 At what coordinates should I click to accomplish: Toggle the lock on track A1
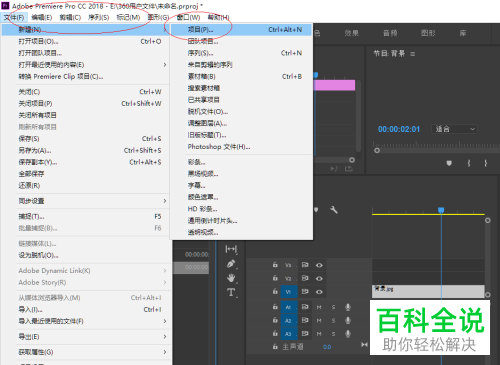click(x=275, y=307)
